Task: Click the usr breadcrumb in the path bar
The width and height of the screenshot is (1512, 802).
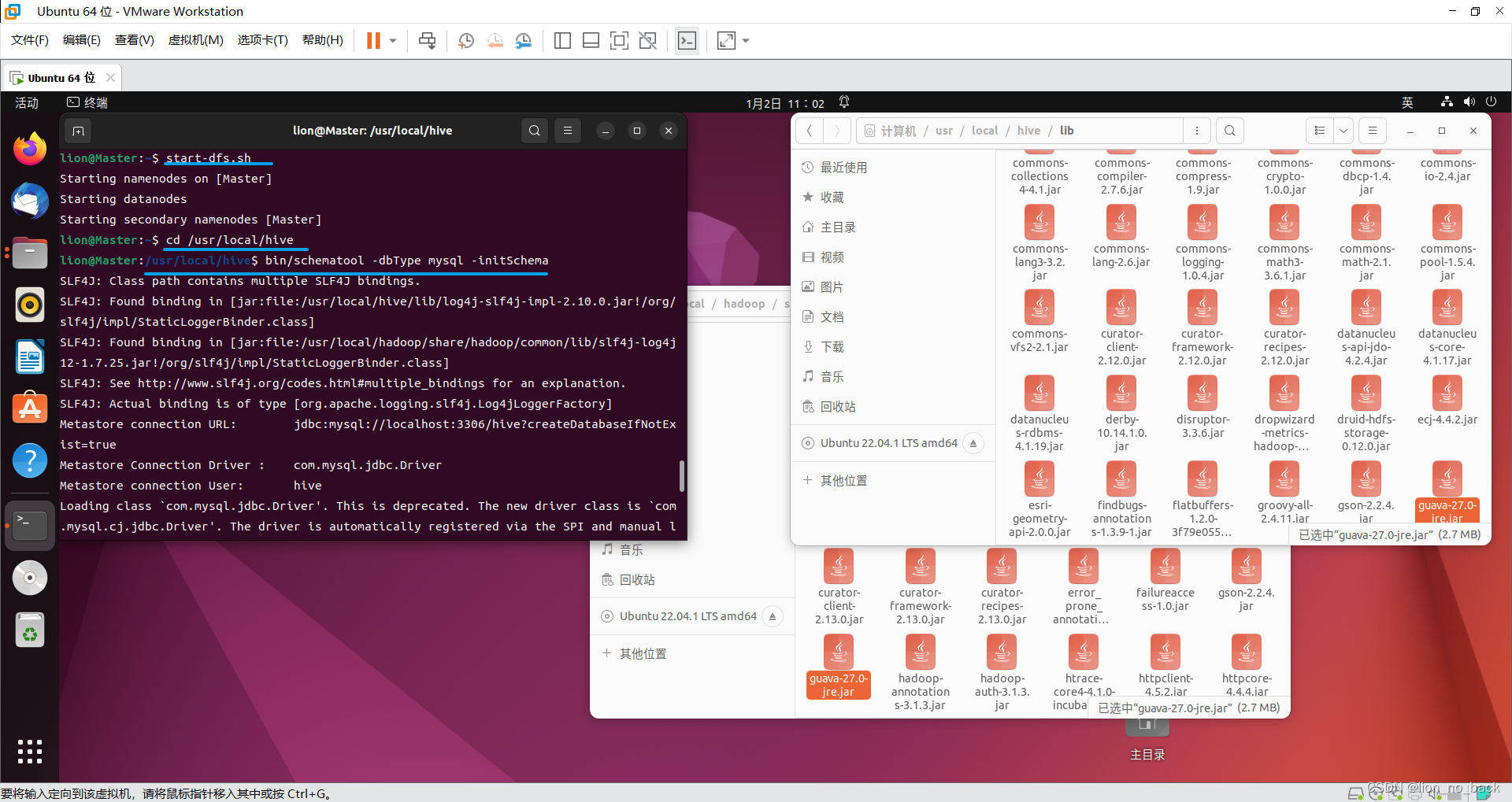Action: click(943, 131)
